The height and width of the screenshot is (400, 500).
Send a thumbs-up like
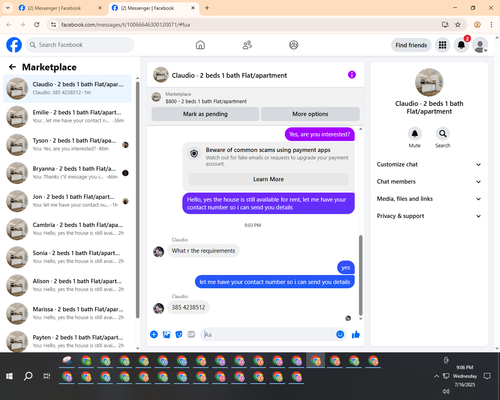coord(356,334)
